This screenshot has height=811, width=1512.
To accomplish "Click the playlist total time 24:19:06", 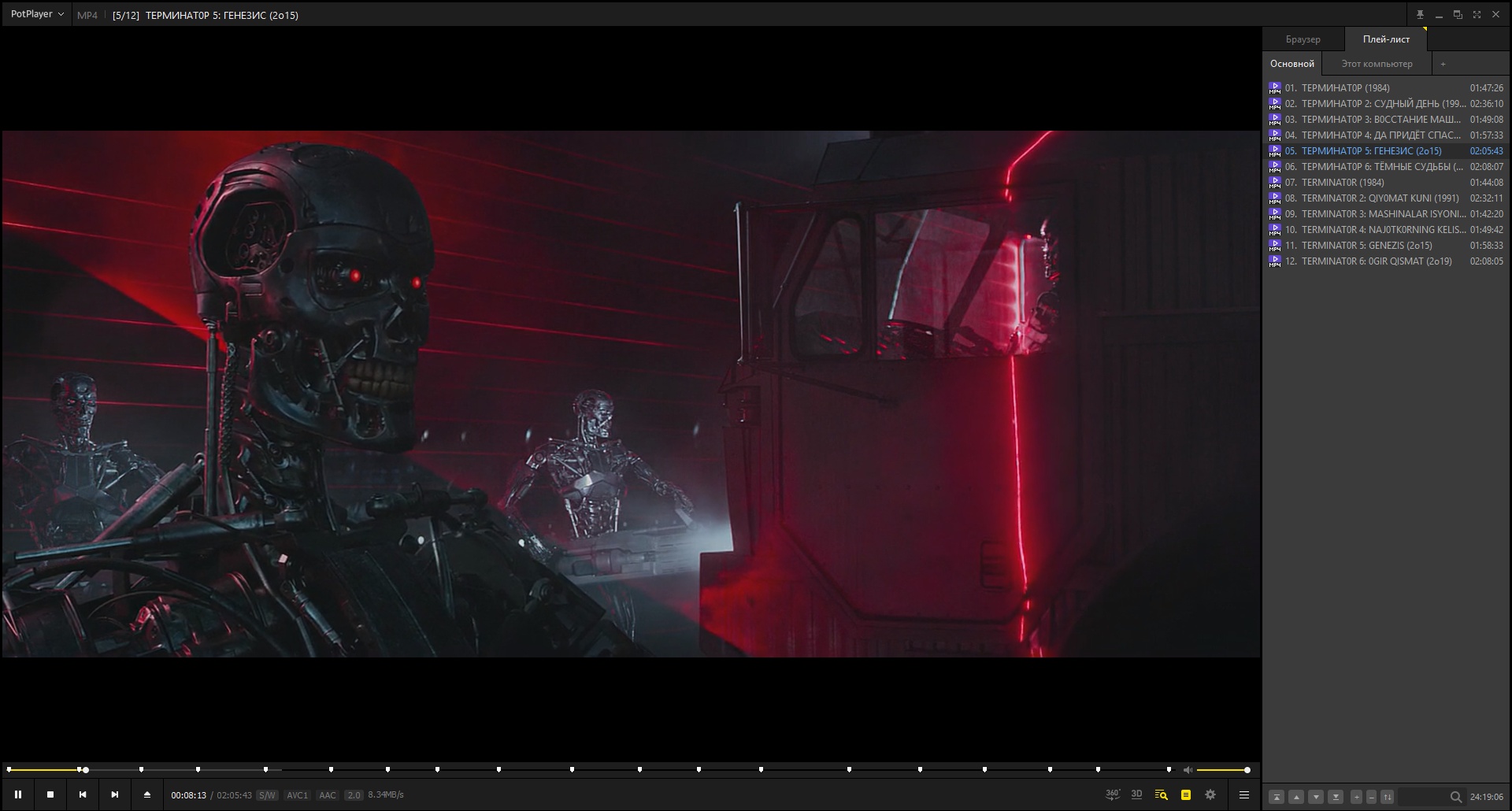I will coord(1486,797).
